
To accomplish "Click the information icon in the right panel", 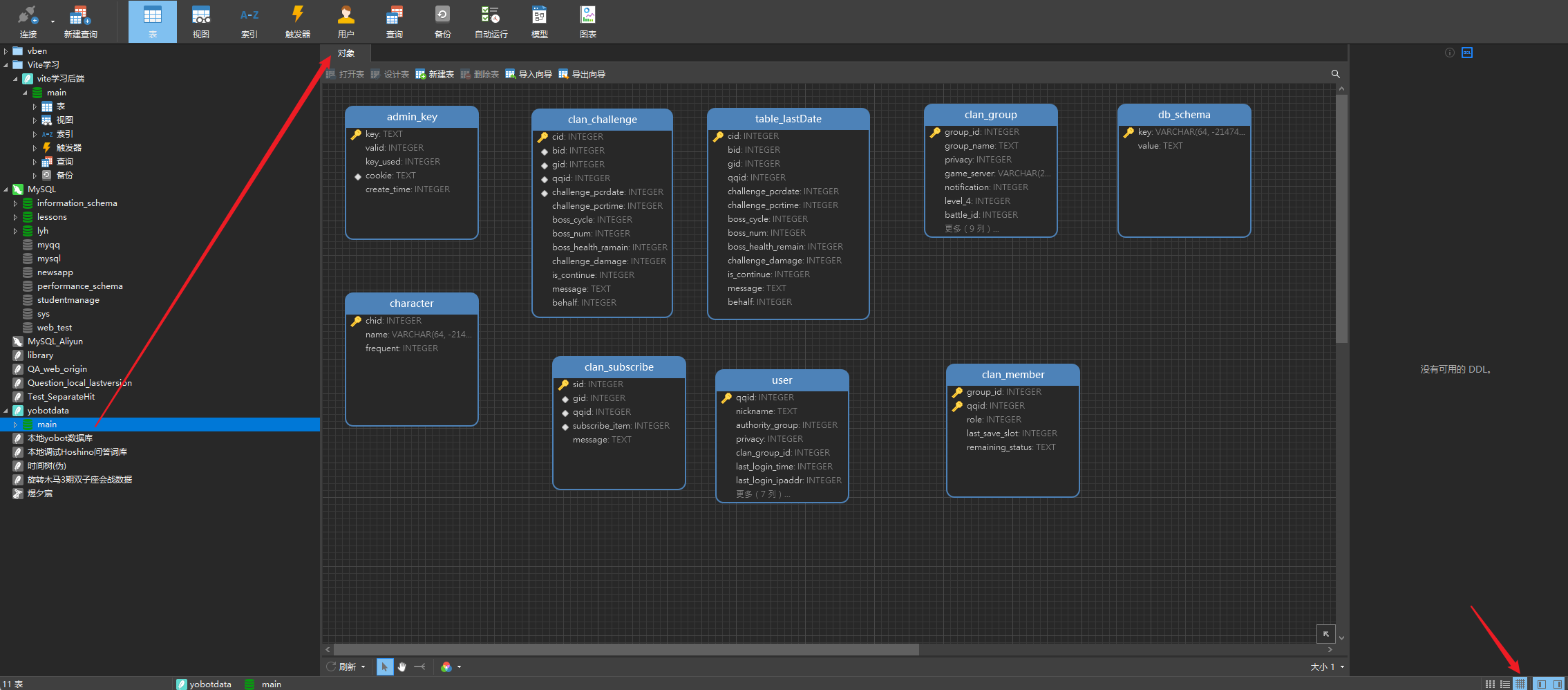I will tap(1450, 53).
